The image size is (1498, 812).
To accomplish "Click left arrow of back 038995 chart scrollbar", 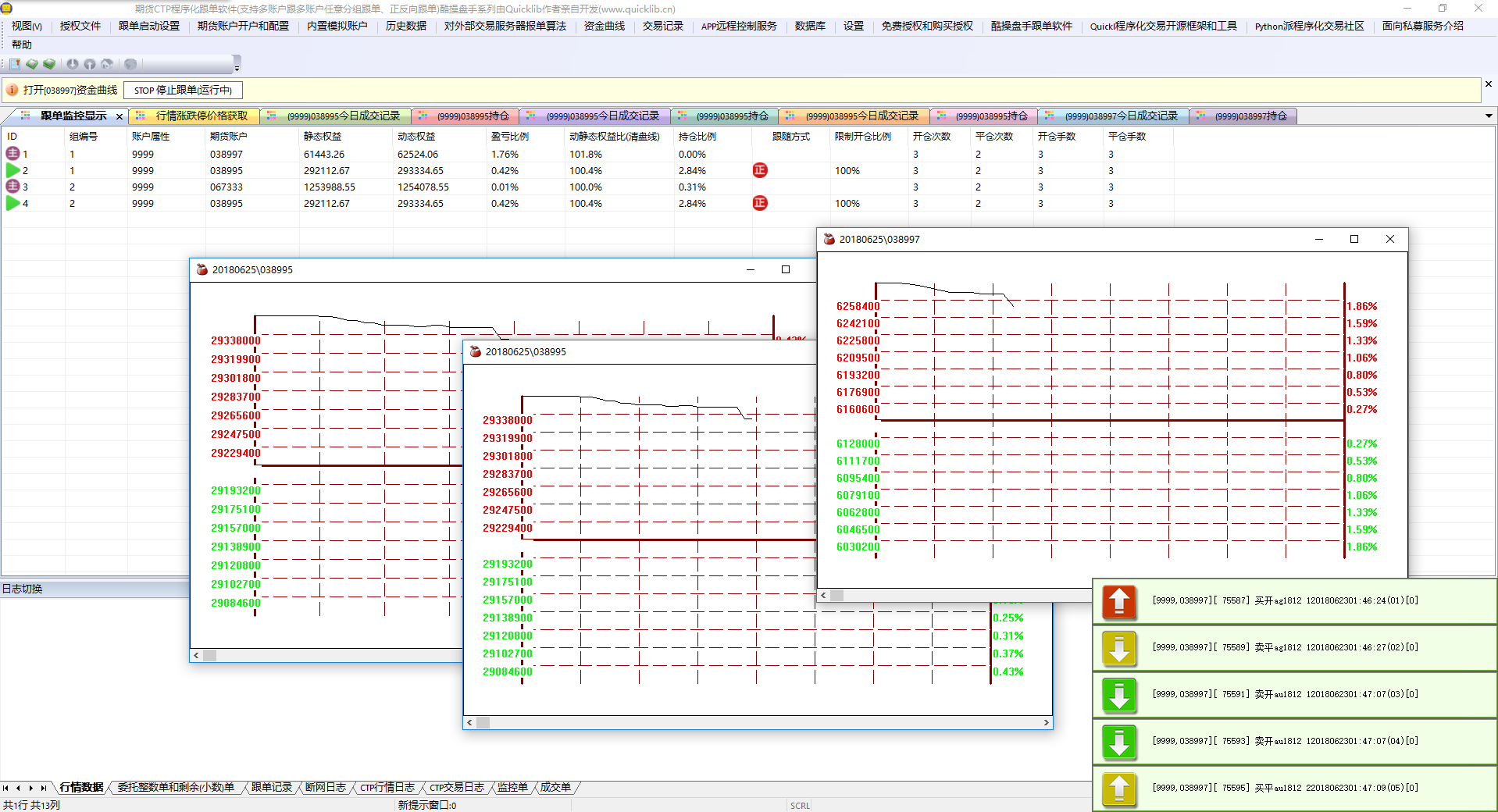I will click(x=196, y=656).
